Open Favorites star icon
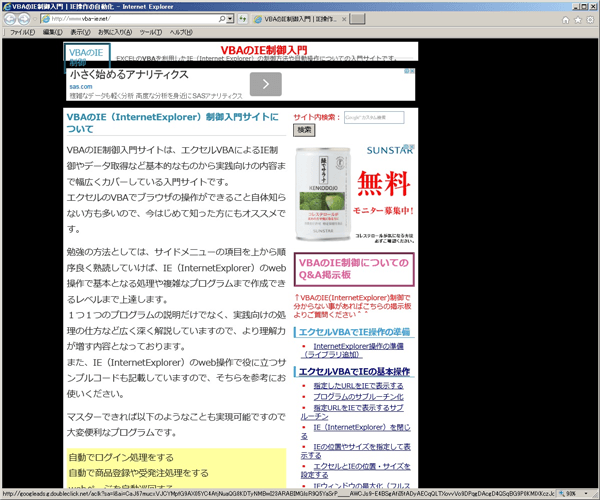This screenshot has height=500, width=600. point(578,20)
